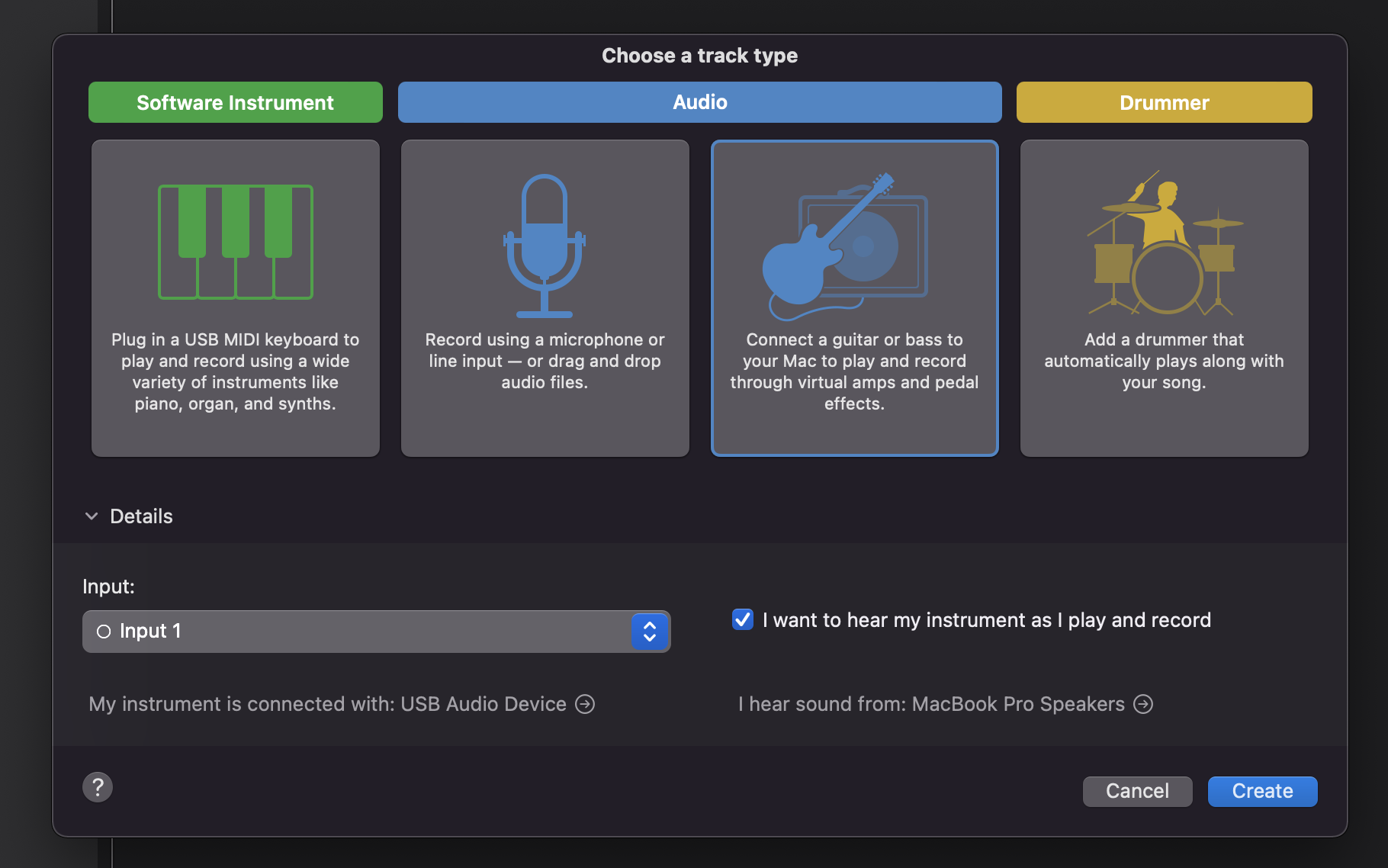1388x868 pixels.
Task: Select the guitar and amp icon
Action: [x=846, y=246]
